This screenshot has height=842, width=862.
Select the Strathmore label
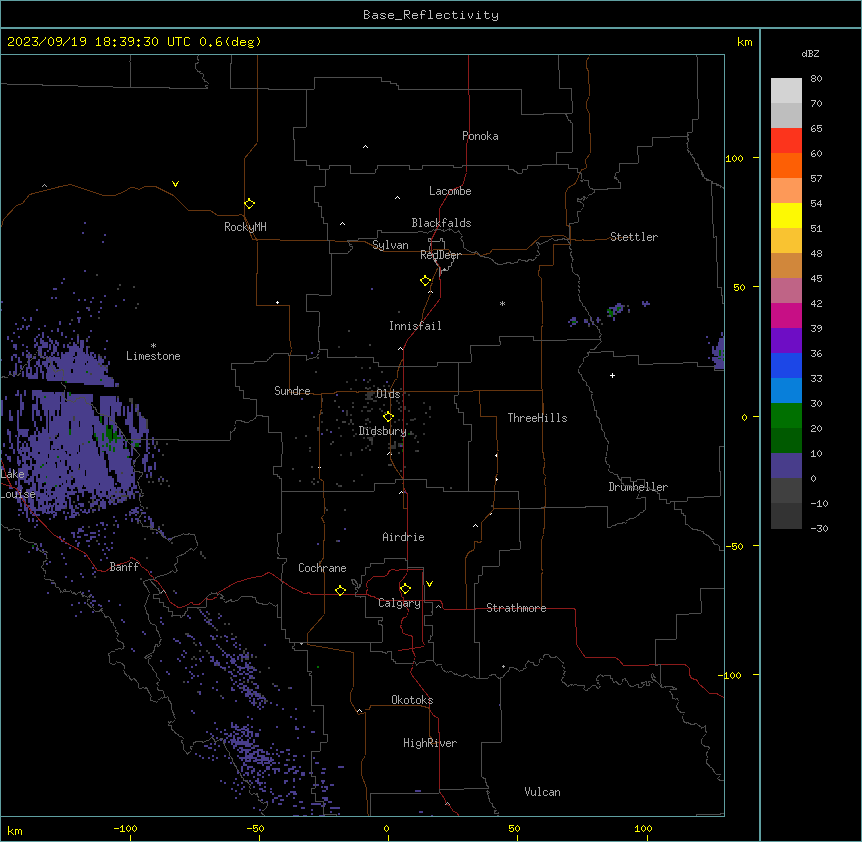click(516, 608)
